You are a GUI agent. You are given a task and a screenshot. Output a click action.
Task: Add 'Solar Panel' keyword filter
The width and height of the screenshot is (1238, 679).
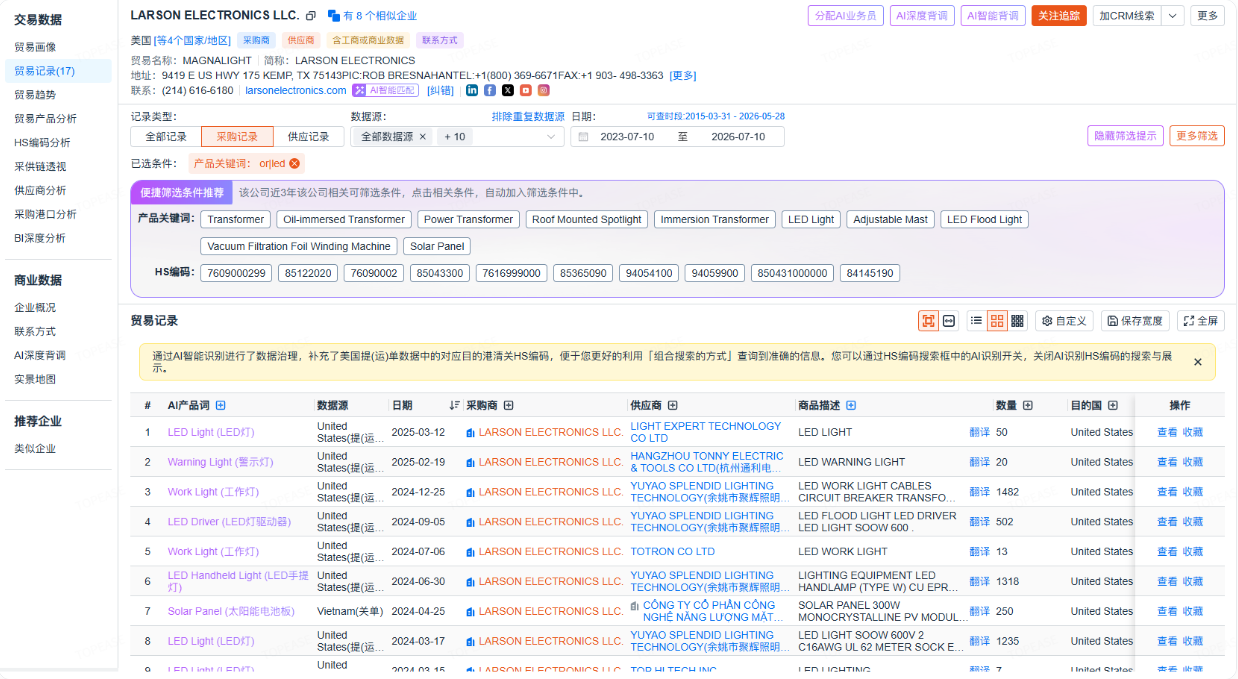point(437,246)
